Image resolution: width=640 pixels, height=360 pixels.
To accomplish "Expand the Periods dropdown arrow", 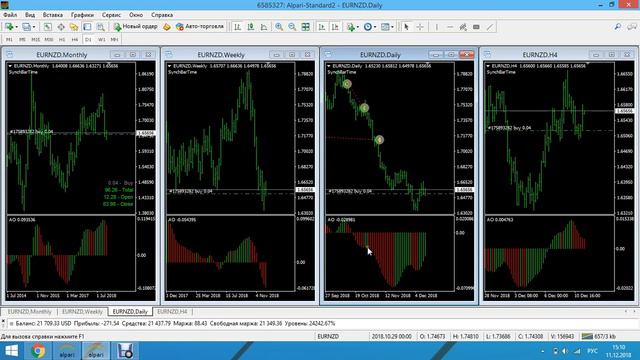I will (x=375, y=27).
